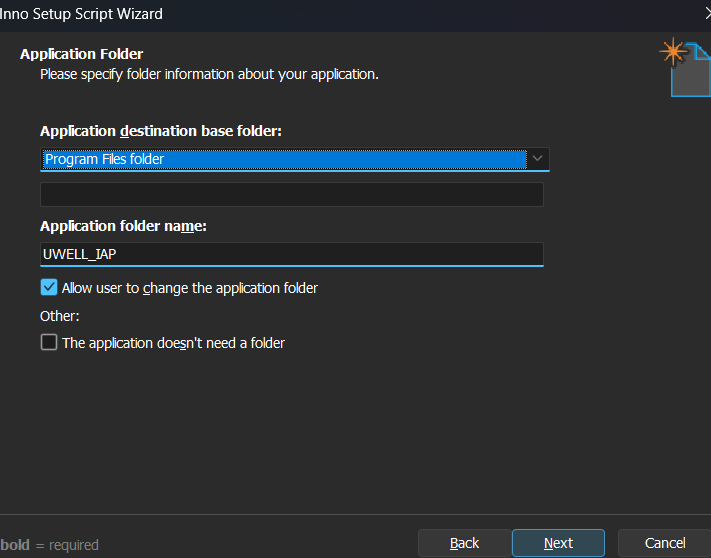Image resolution: width=711 pixels, height=558 pixels.
Task: Cancel the script wizard
Action: pyautogui.click(x=665, y=543)
